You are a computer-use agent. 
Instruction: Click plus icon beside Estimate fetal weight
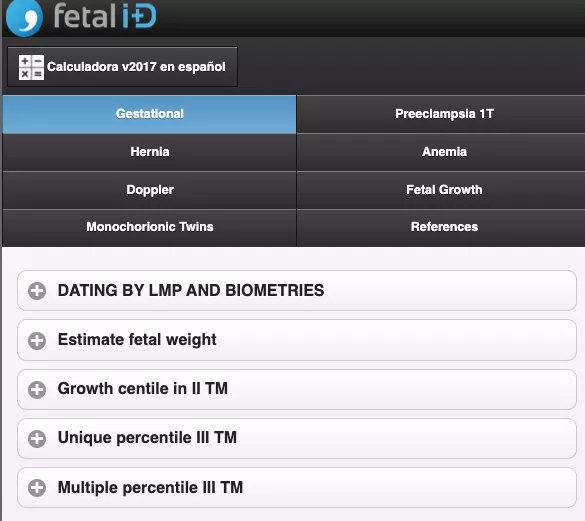pos(37,340)
